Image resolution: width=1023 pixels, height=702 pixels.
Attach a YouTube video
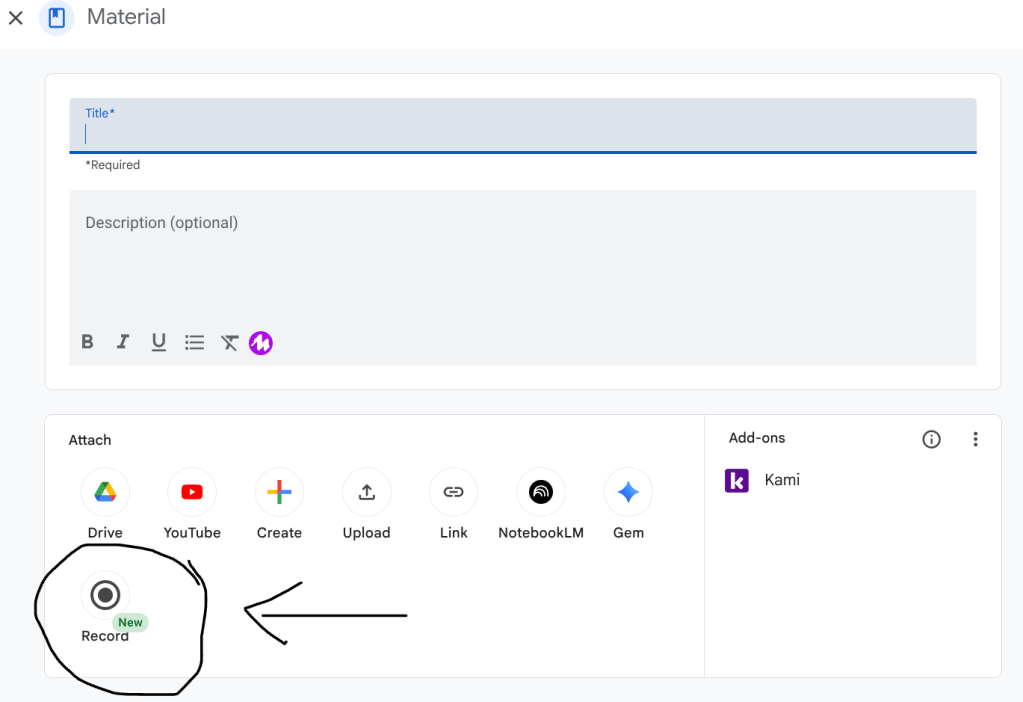[x=192, y=492]
